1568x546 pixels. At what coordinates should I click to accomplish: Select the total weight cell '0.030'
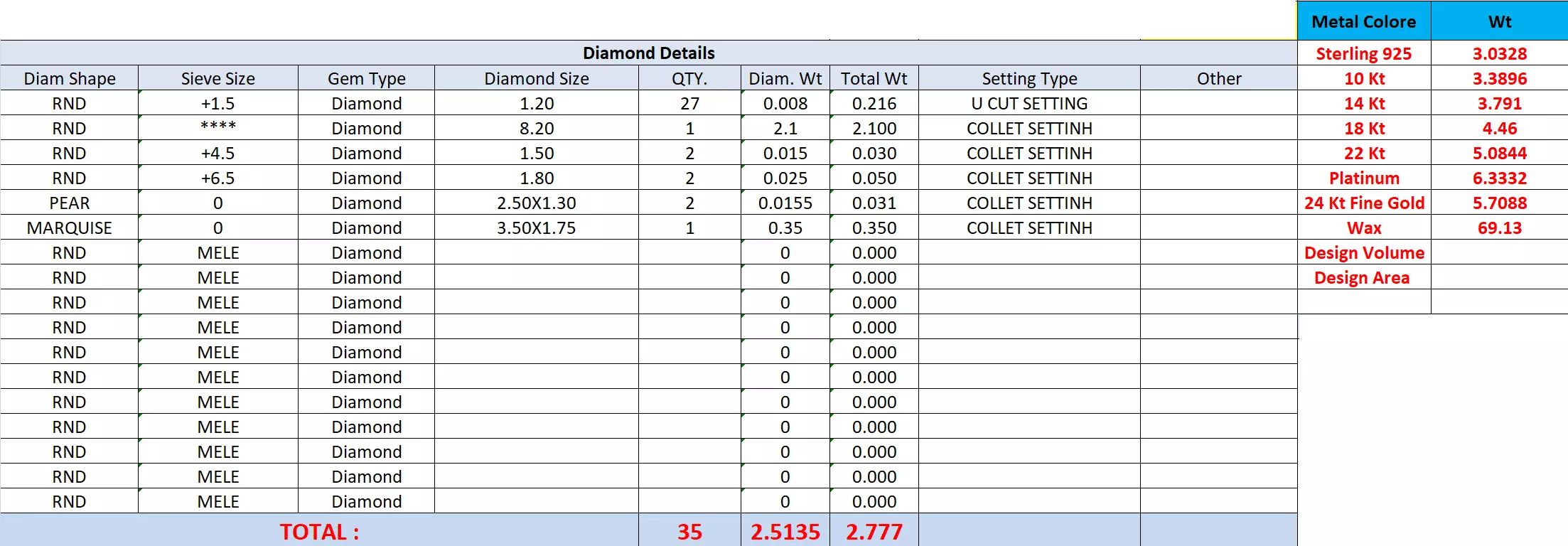pyautogui.click(x=874, y=153)
